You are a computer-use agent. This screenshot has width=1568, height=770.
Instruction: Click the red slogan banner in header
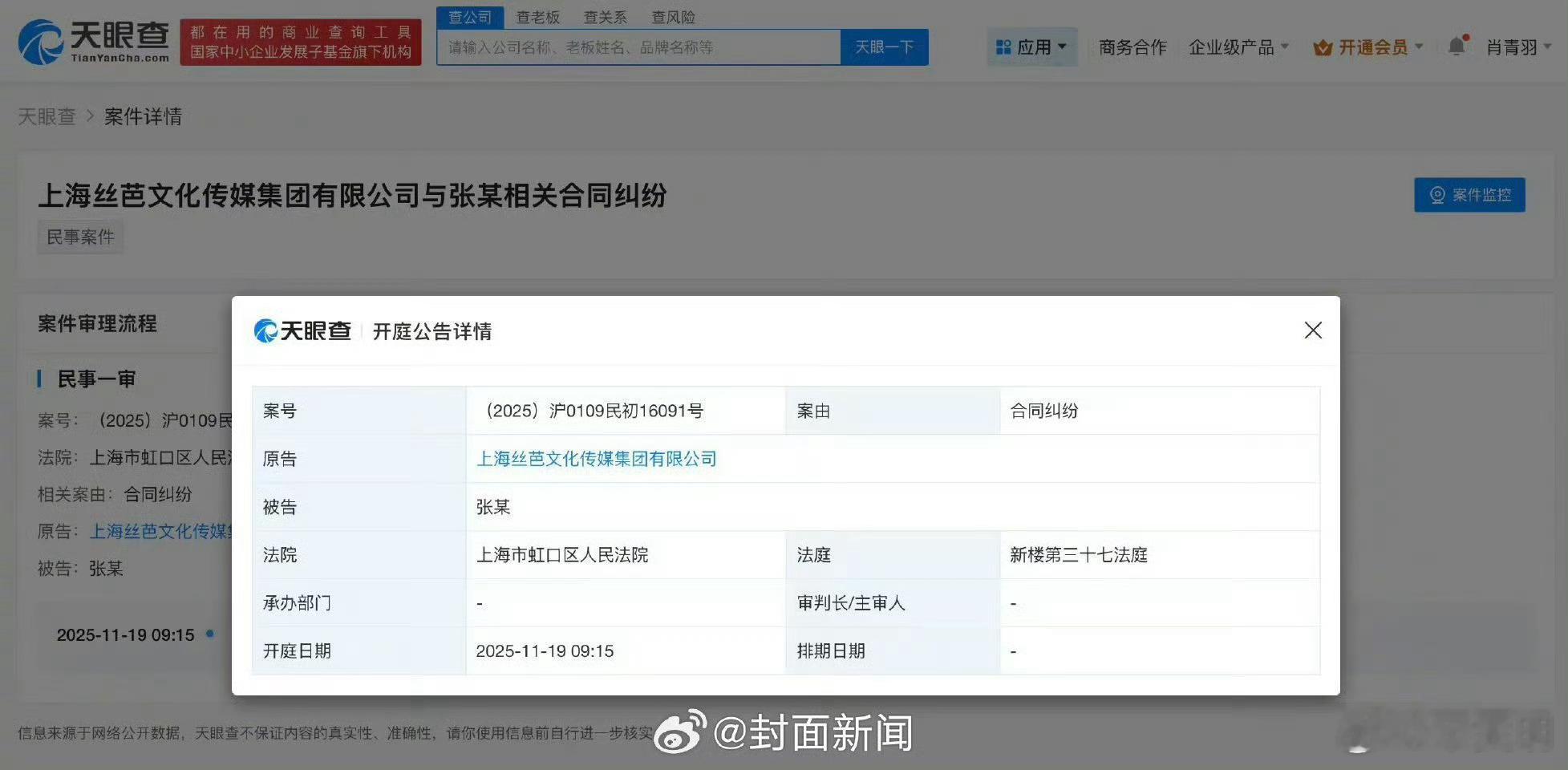point(300,43)
